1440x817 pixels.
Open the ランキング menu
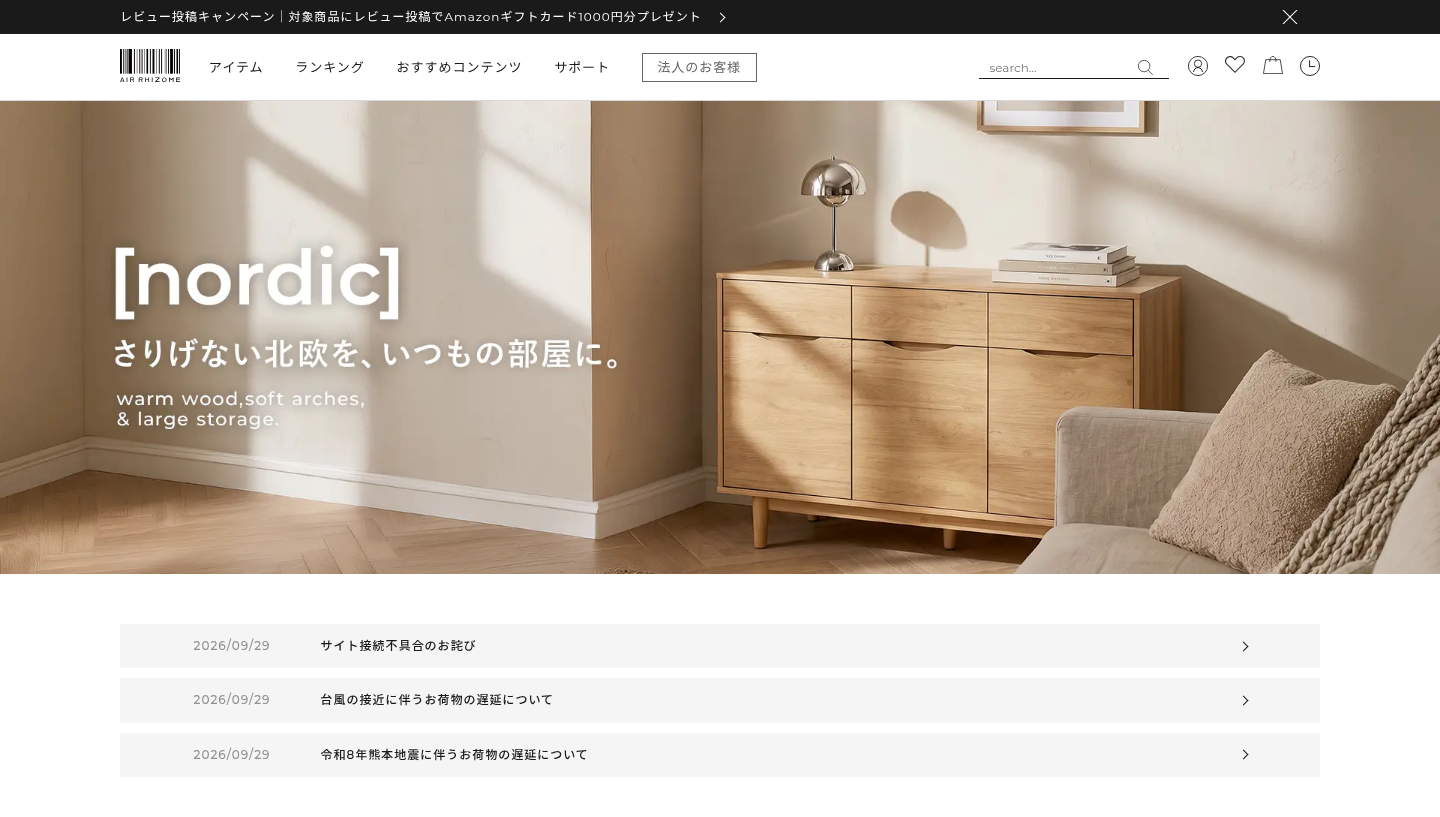330,67
